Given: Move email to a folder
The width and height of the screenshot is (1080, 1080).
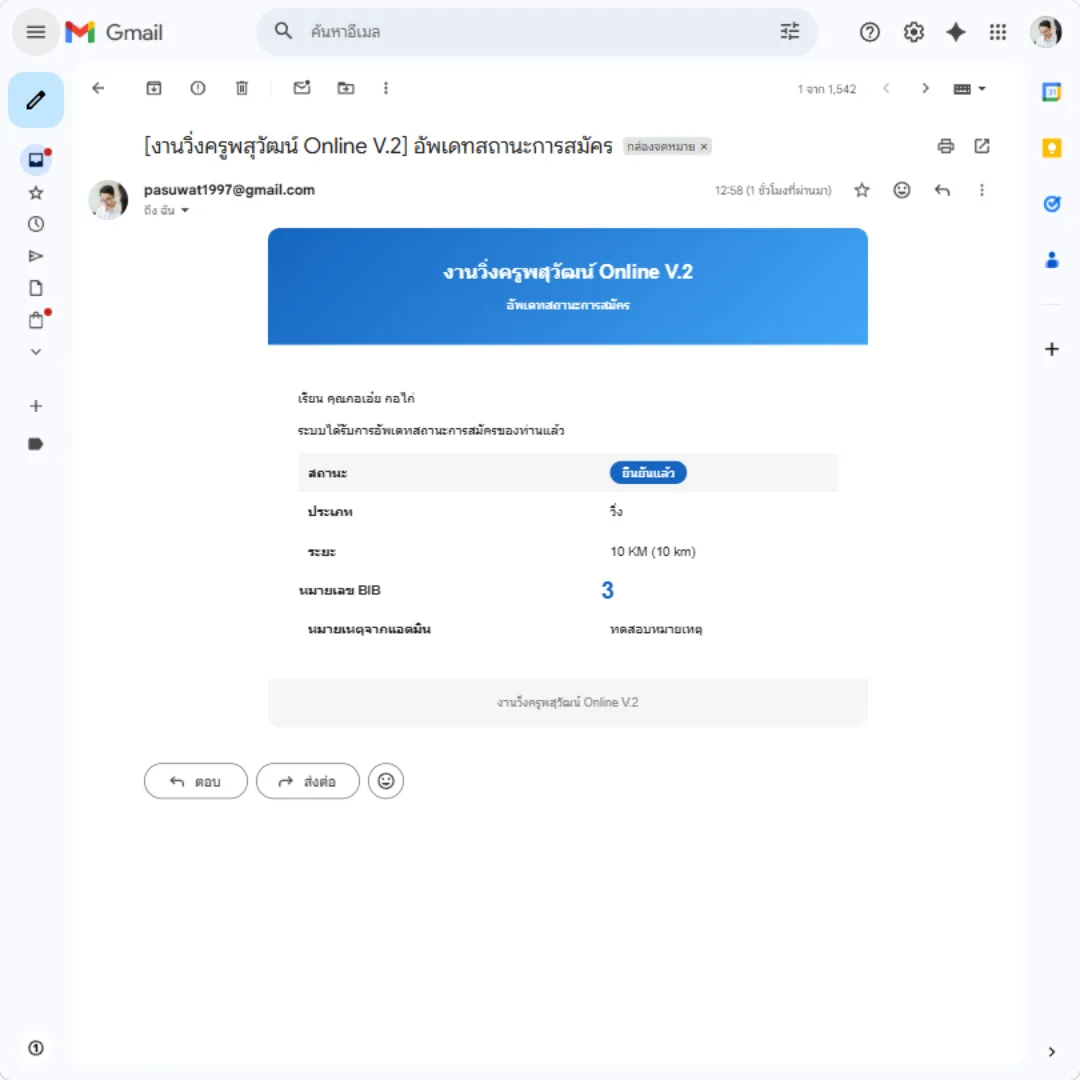Looking at the screenshot, I should pyautogui.click(x=346, y=88).
